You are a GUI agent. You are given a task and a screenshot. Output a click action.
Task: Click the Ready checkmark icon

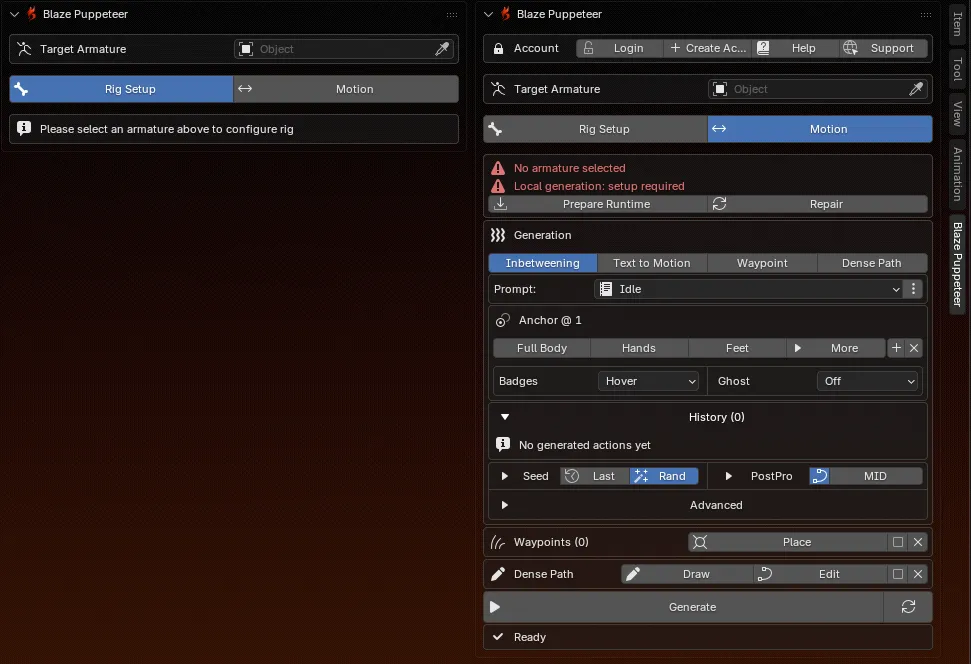coord(498,637)
